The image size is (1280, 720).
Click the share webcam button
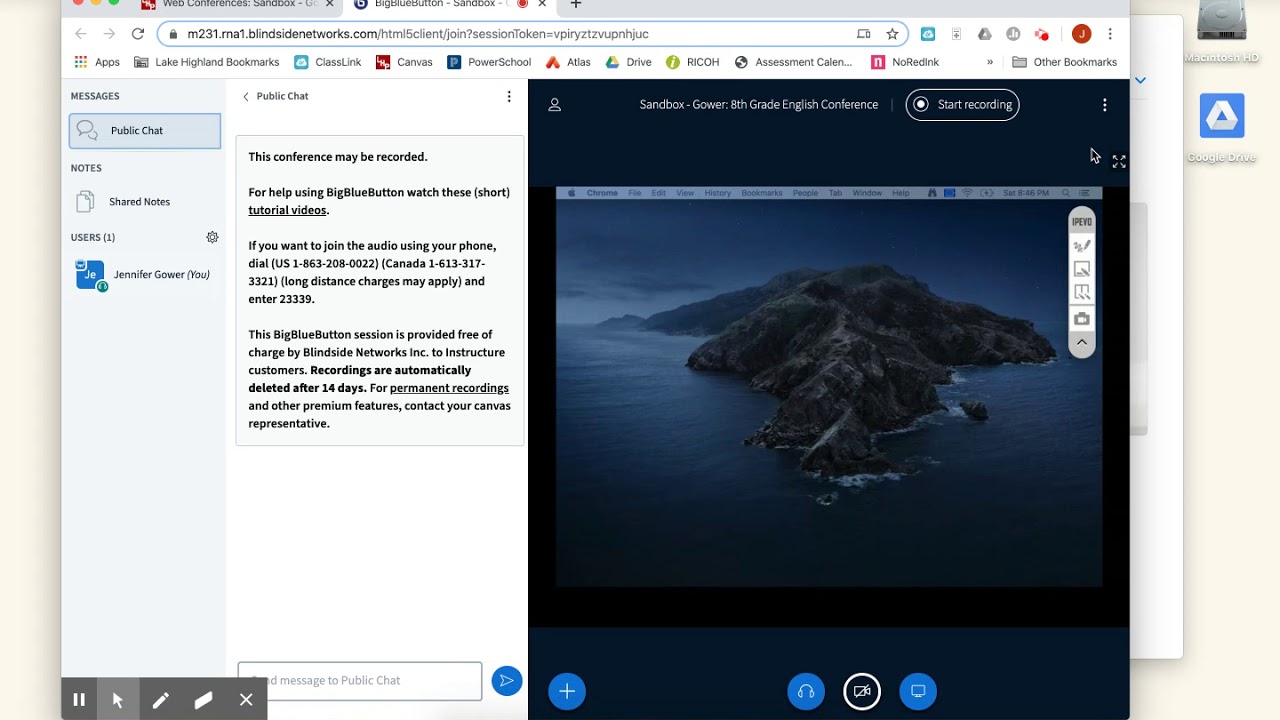point(862,691)
